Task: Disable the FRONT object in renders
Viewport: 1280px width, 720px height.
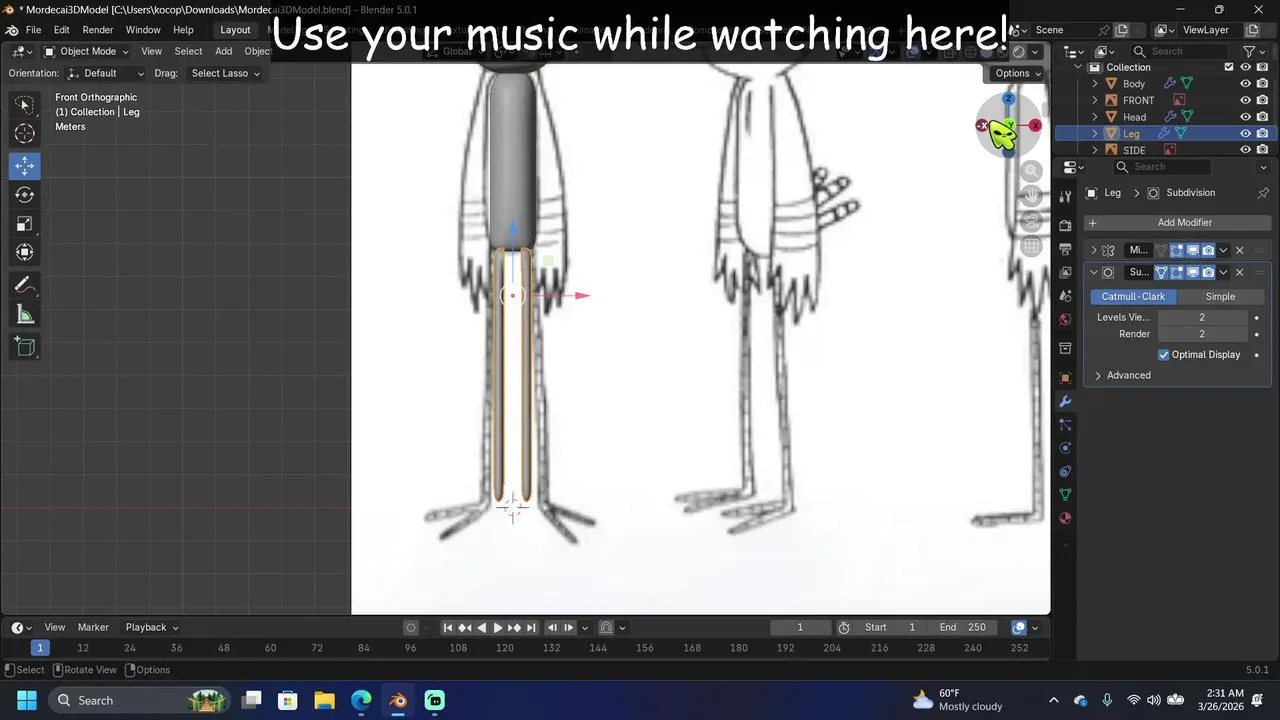Action: click(1263, 101)
